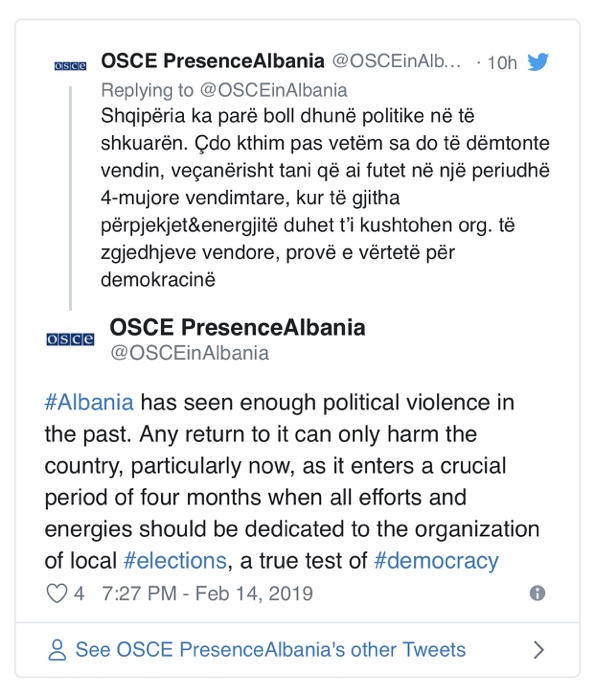Open the #democracy hashtag
595x700 pixels.
coord(436,561)
